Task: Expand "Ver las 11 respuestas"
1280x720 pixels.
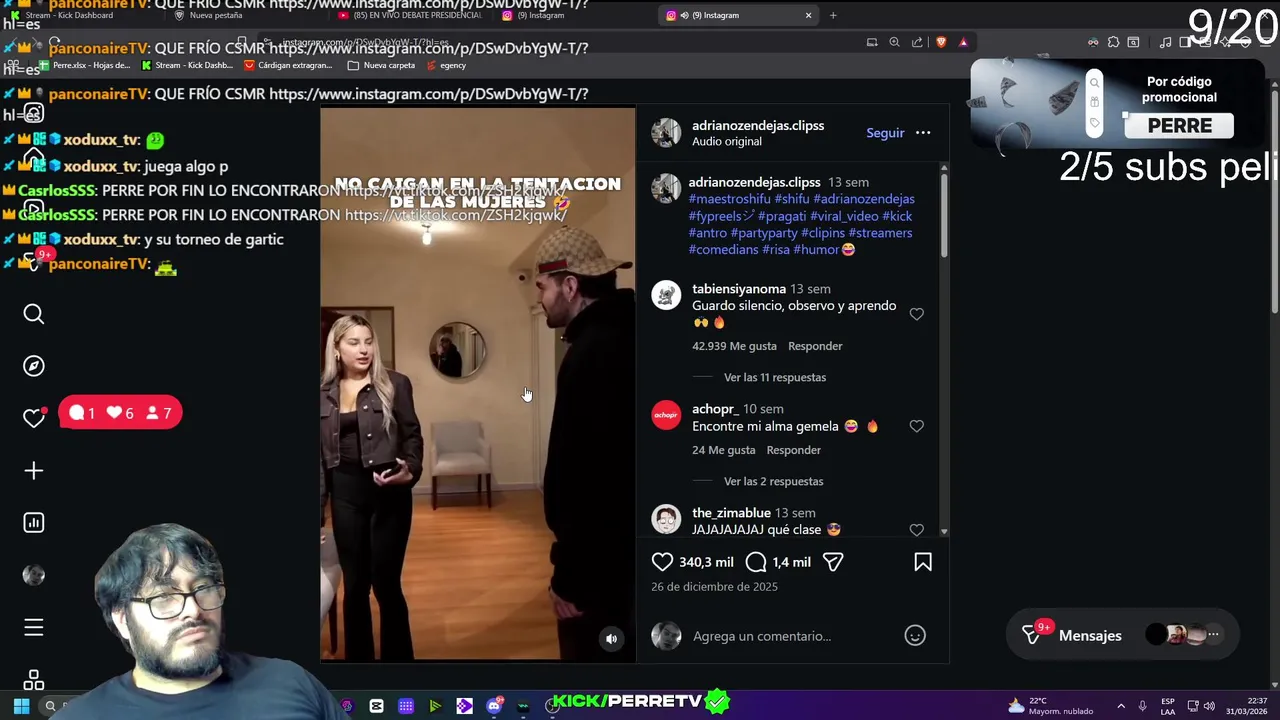Action: pyautogui.click(x=775, y=377)
